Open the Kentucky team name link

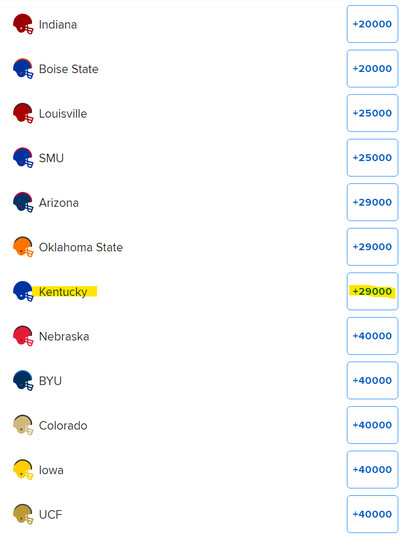63,292
